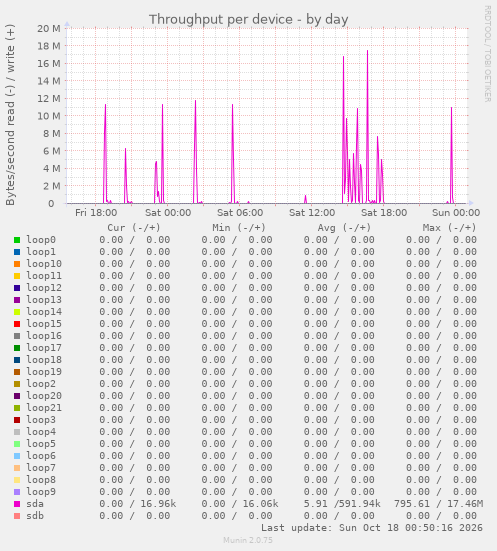Click the sda current write value 16.96k
This screenshot has height=551, width=497.
click(x=158, y=504)
